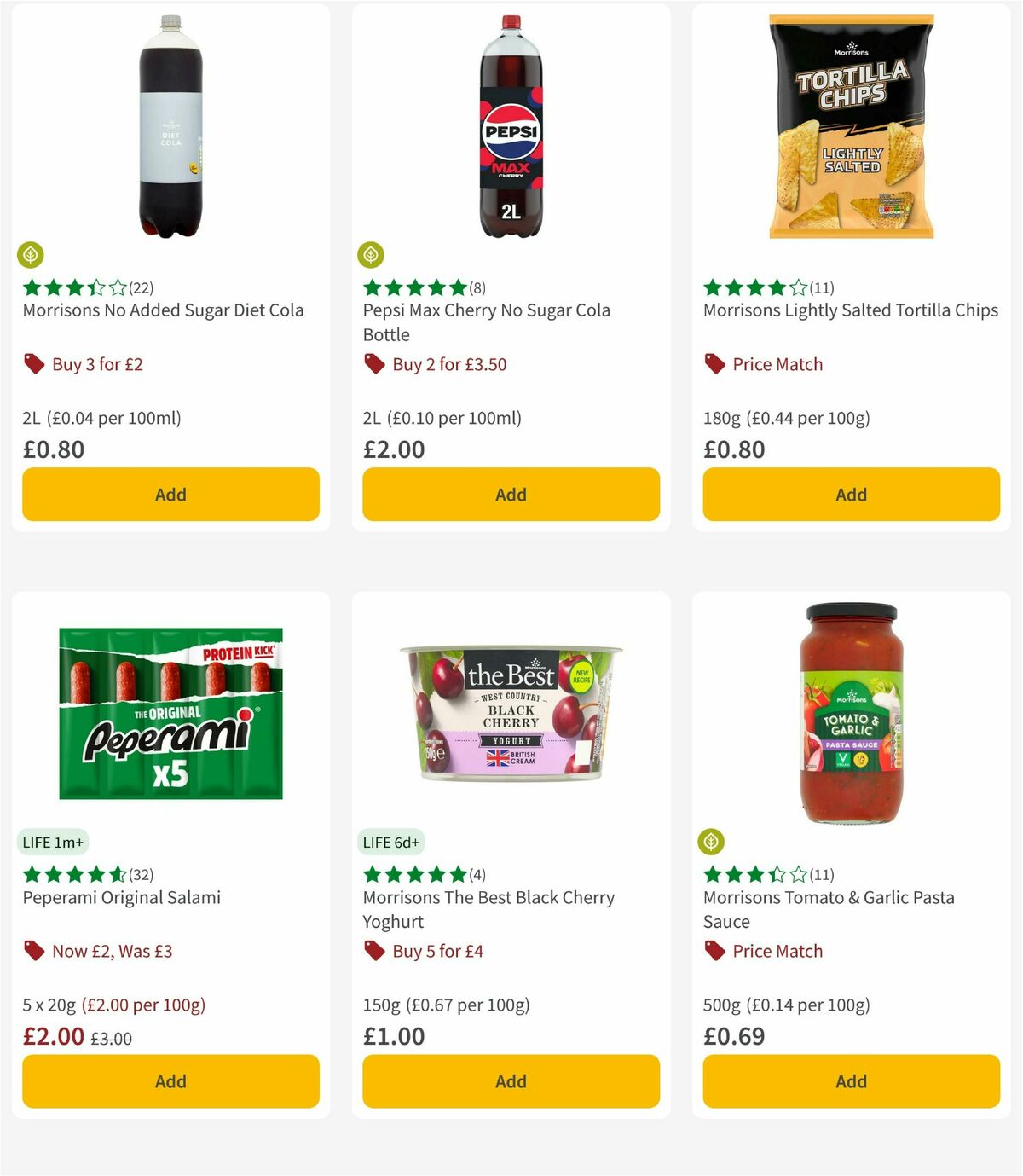Open star ratings for Peperami Original Salami
The height and width of the screenshot is (1176, 1023).
click(x=68, y=874)
